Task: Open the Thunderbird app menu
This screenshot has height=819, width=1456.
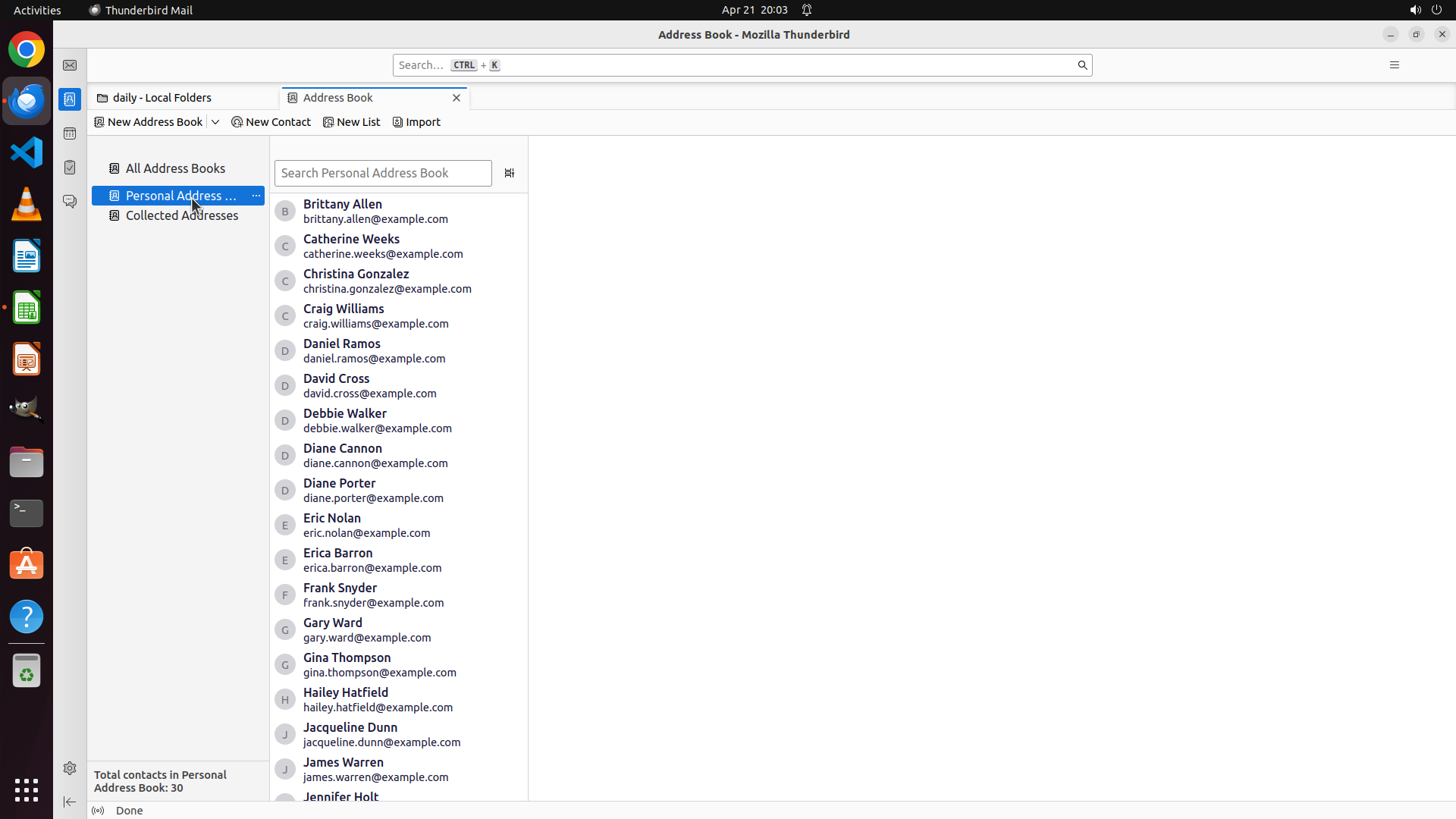Action: (x=1394, y=65)
